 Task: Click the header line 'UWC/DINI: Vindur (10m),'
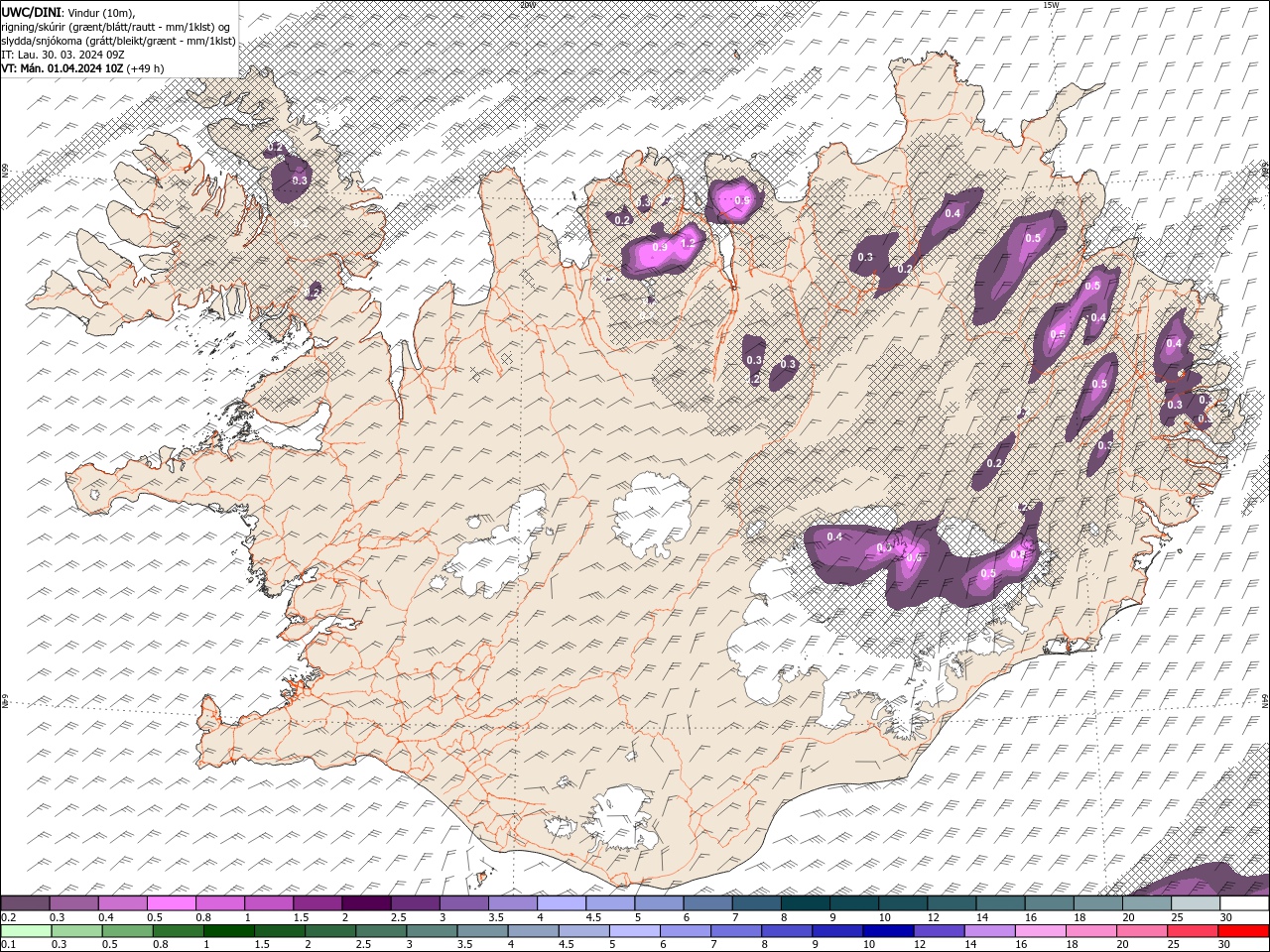point(68,11)
